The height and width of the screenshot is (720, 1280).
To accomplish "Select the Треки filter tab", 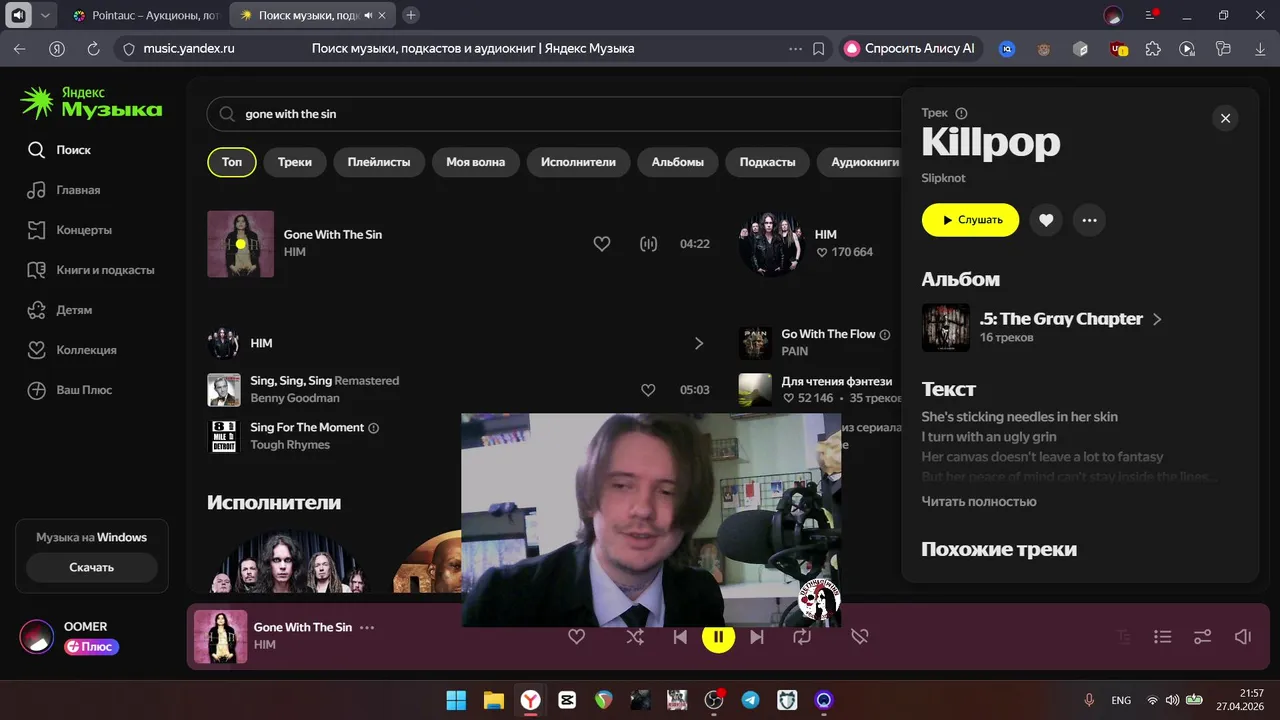I will point(295,162).
